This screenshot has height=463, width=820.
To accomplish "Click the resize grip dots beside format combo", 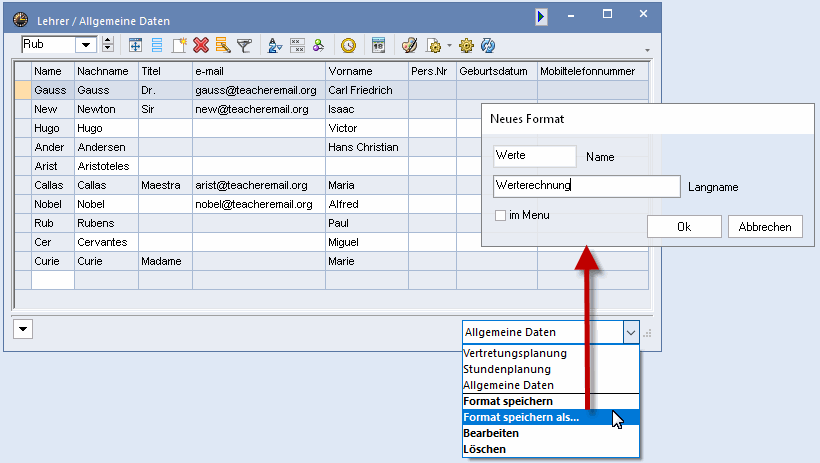I will point(647,333).
